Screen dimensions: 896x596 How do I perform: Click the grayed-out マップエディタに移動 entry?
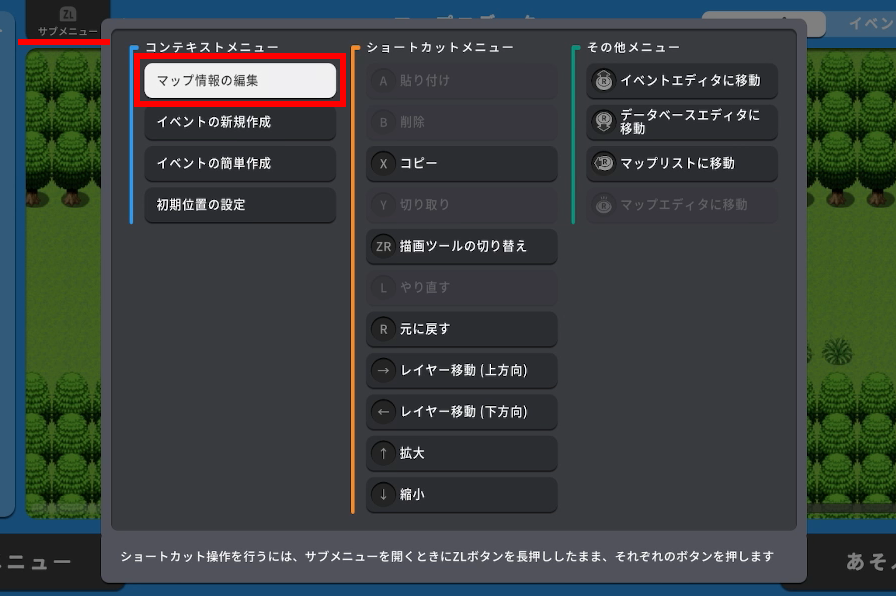click(682, 205)
